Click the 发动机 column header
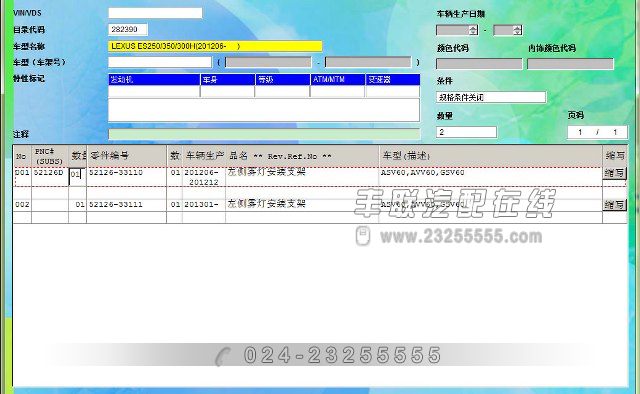Image resolution: width=640 pixels, height=394 pixels. pyautogui.click(x=154, y=80)
